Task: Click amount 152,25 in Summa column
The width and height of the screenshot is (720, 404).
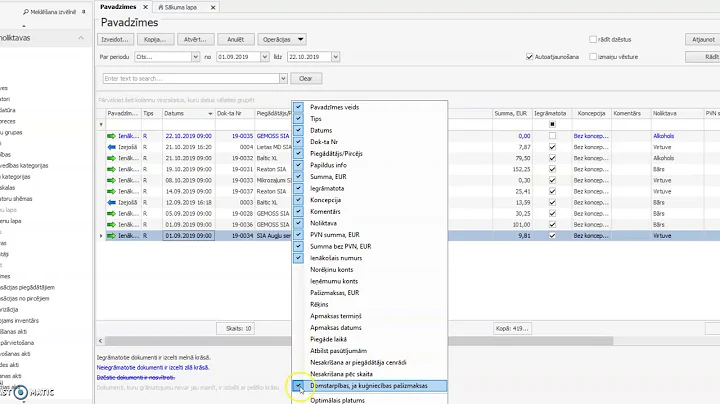Action: pyautogui.click(x=522, y=169)
